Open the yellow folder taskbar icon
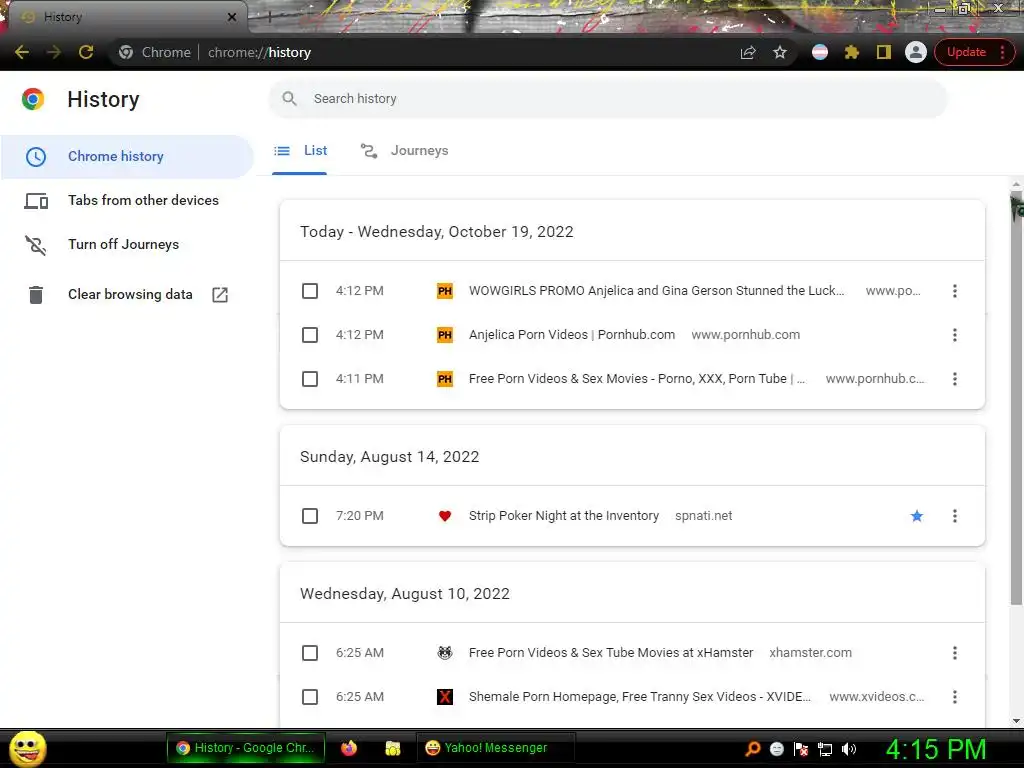This screenshot has width=1024, height=768. tap(392, 748)
